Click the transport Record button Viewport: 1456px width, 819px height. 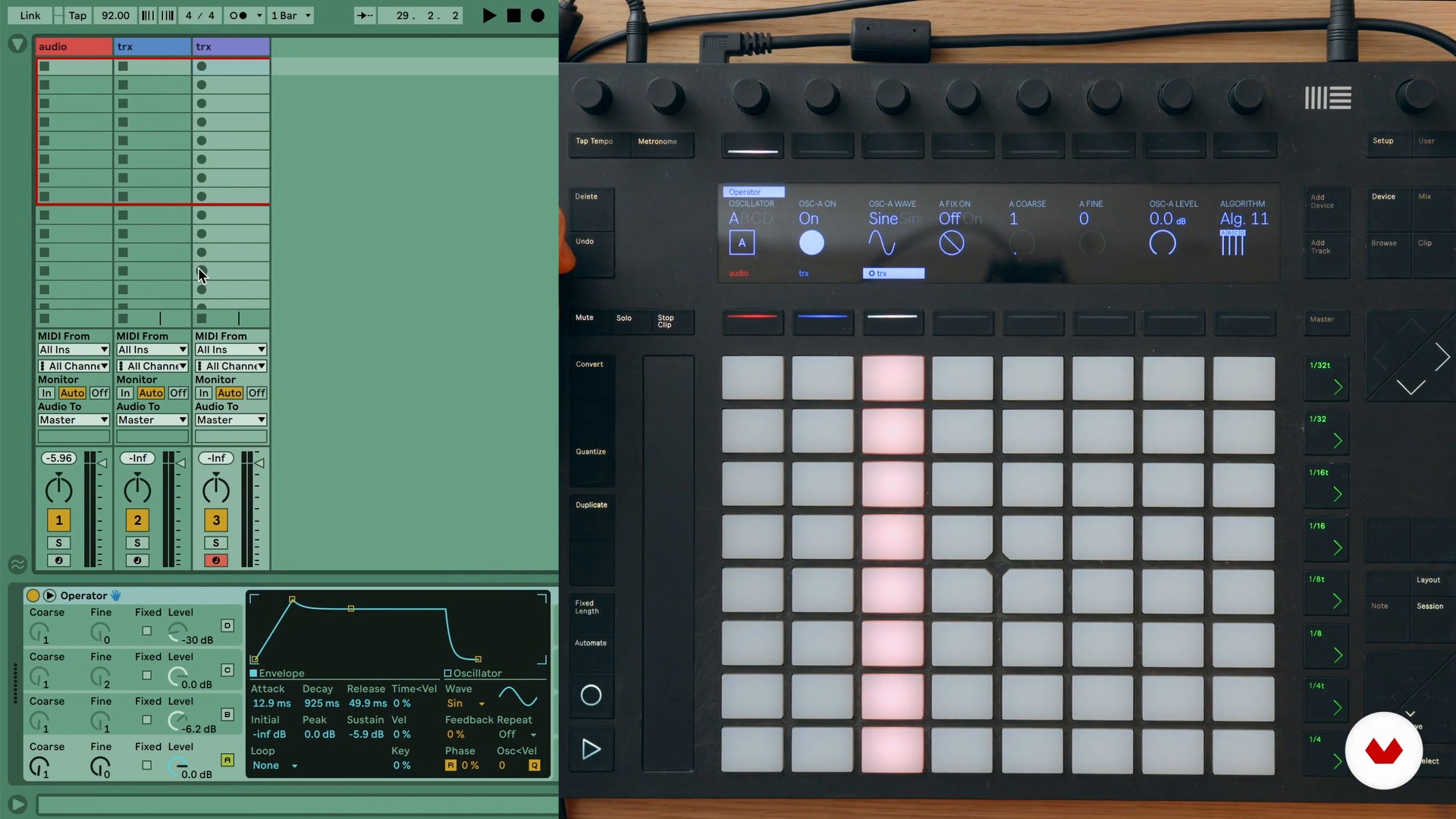pyautogui.click(x=538, y=15)
